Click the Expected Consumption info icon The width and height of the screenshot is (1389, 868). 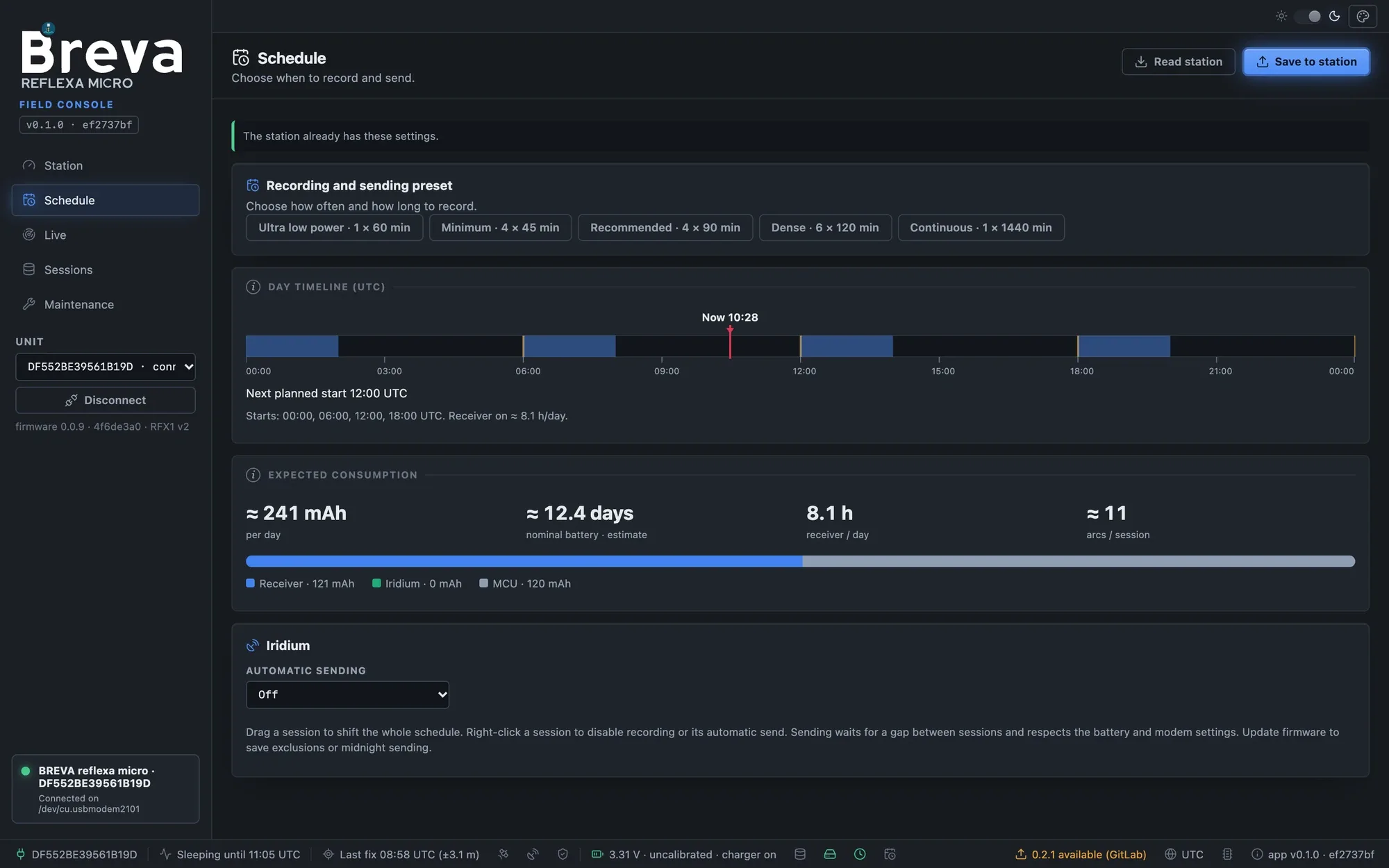pyautogui.click(x=253, y=475)
